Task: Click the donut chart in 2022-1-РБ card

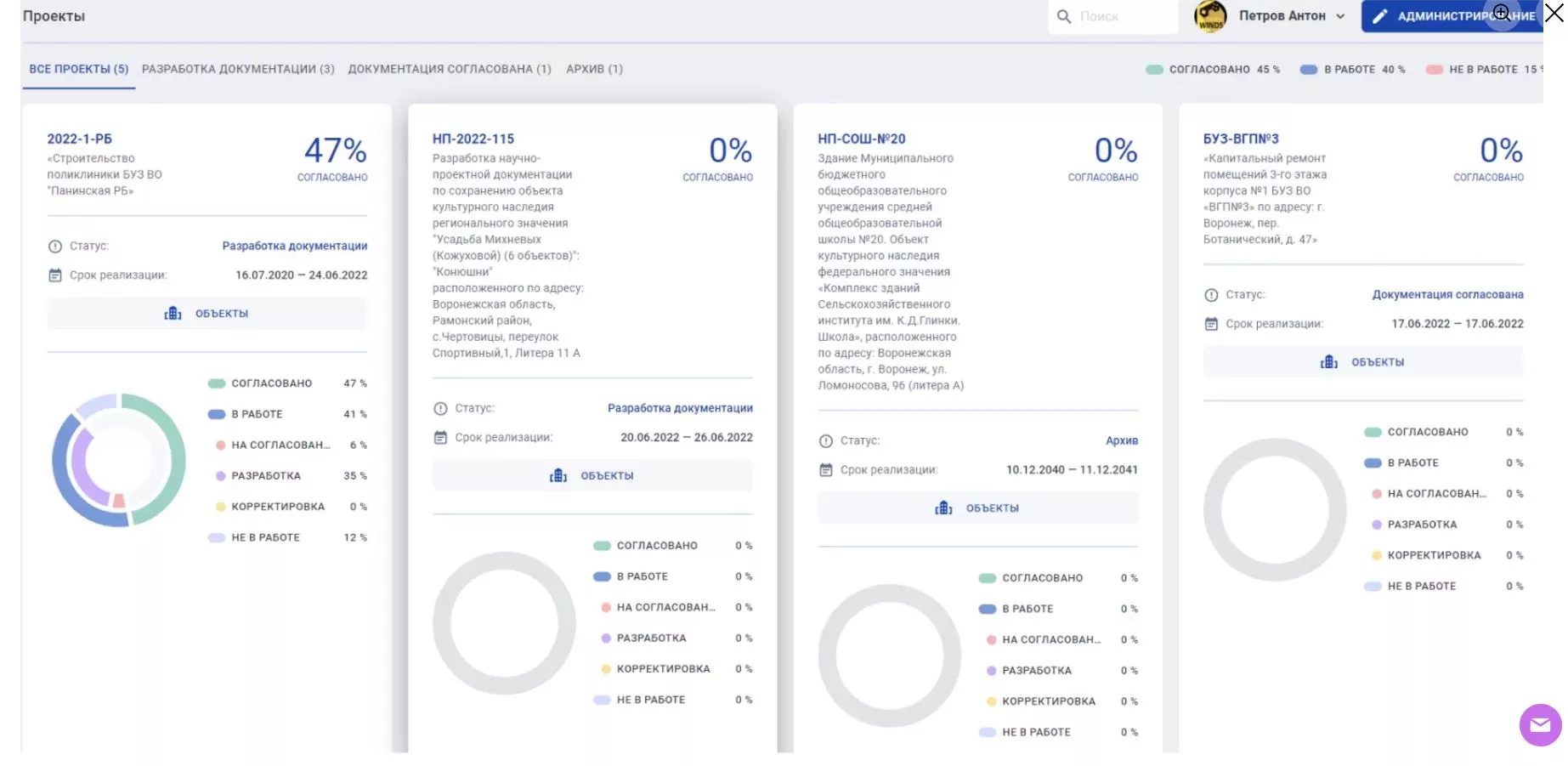Action: (x=119, y=460)
